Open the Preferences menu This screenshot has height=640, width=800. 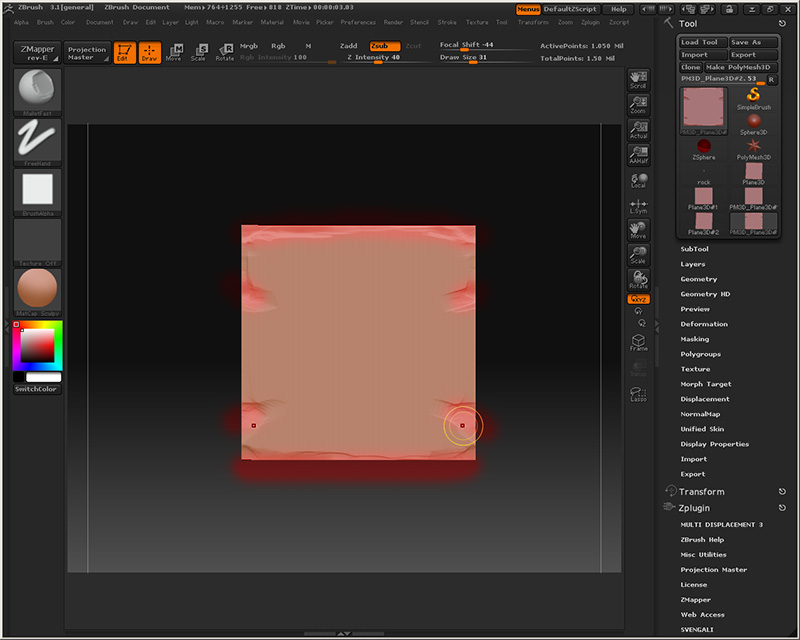click(358, 22)
